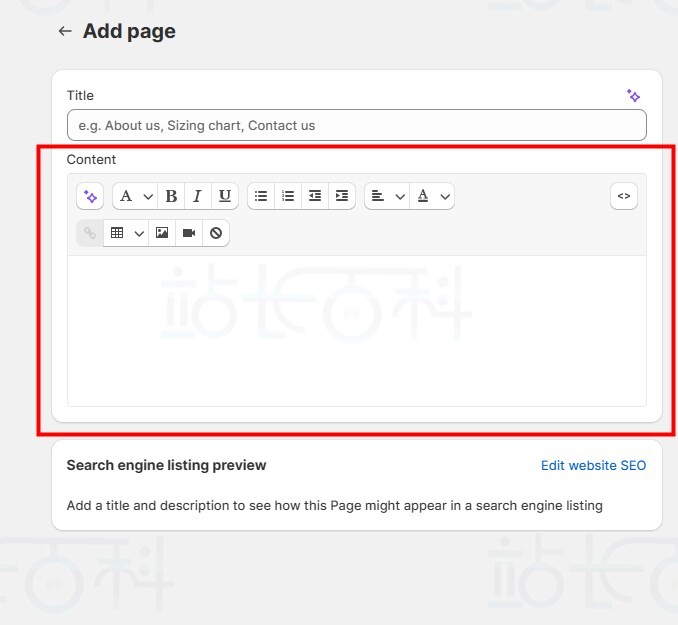This screenshot has height=625, width=678.
Task: Increase indent with the indent icon
Action: coord(342,196)
